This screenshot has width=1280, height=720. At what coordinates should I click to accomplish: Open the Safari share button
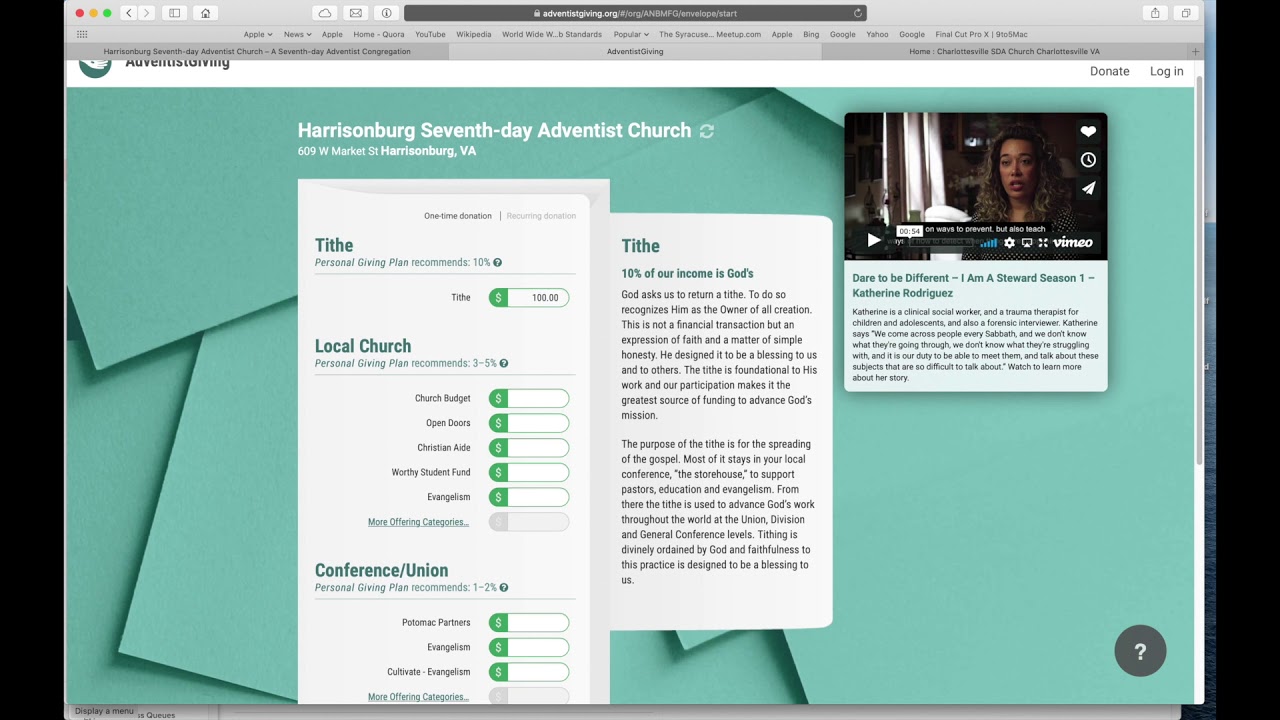[x=1155, y=13]
